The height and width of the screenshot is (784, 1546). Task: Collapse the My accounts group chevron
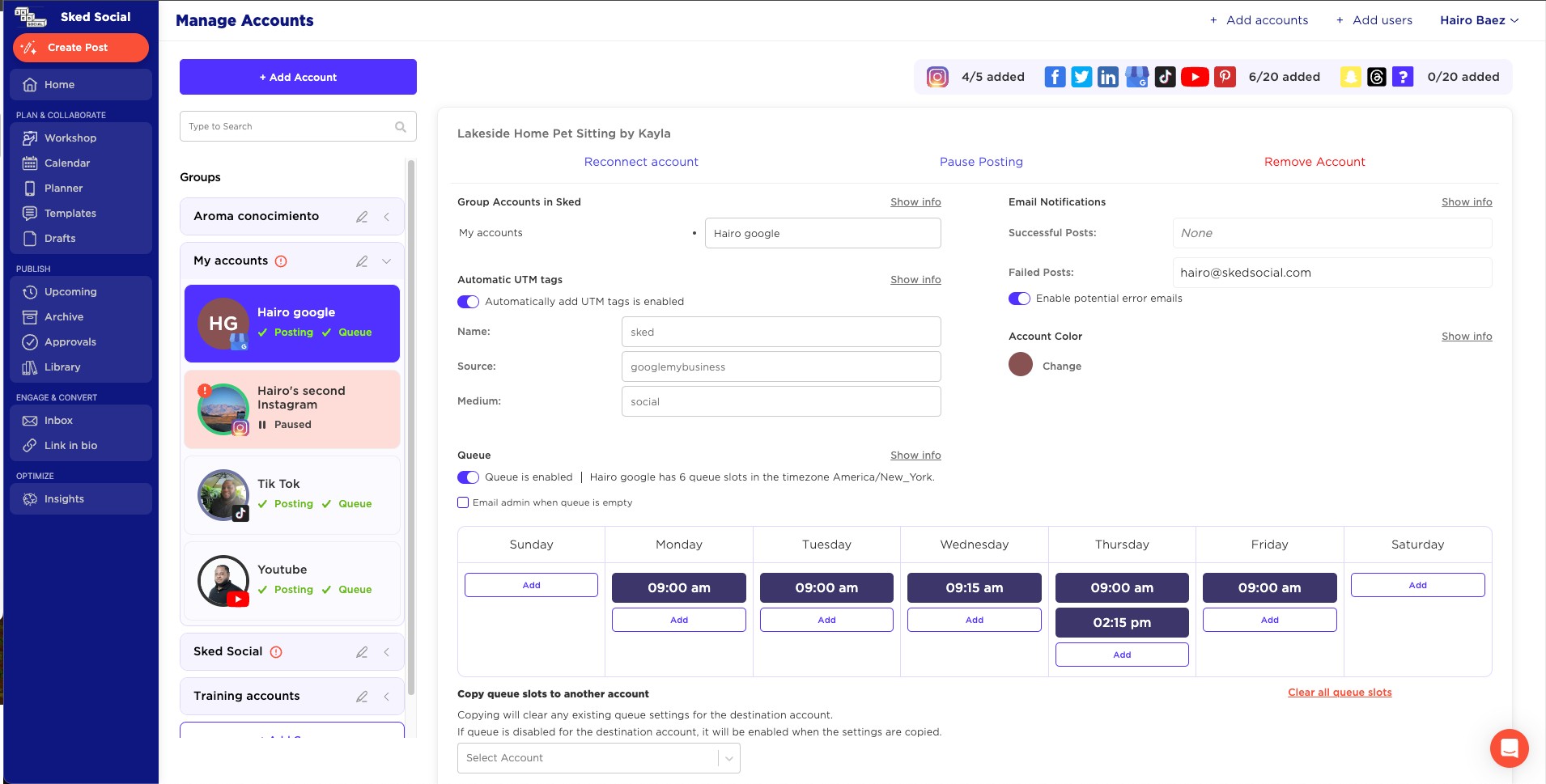pyautogui.click(x=387, y=261)
